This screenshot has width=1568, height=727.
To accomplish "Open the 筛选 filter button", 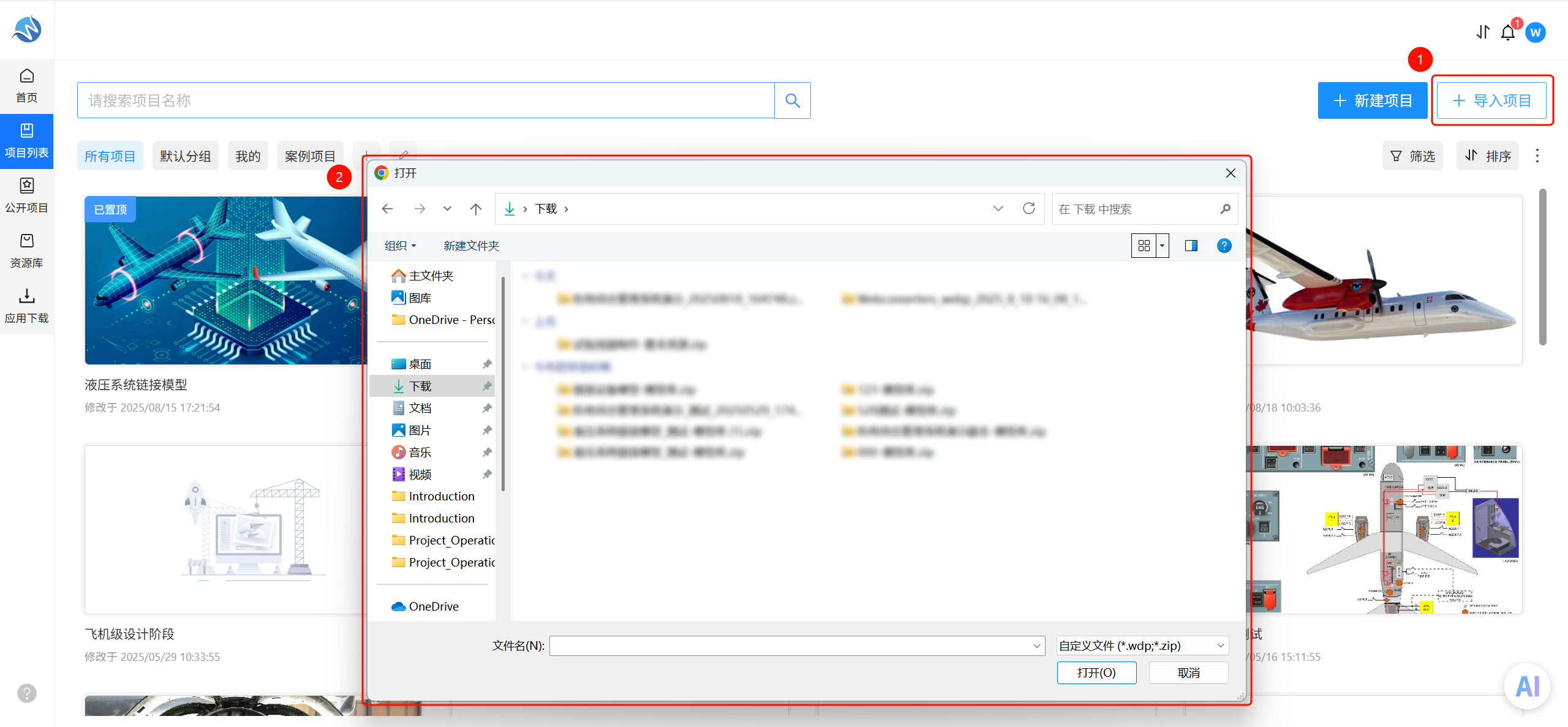I will (1412, 156).
